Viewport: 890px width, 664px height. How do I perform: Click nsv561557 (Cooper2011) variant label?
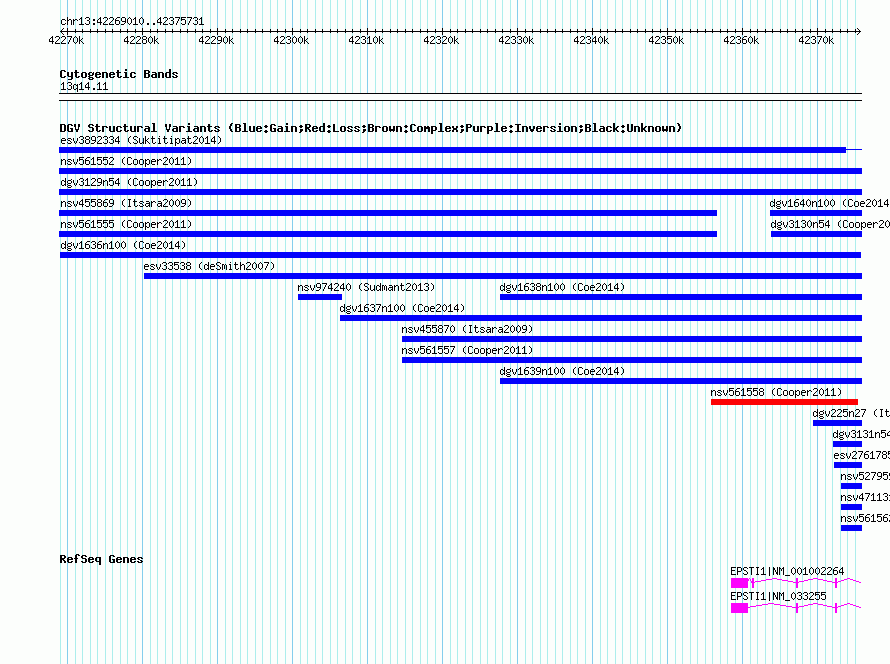[x=467, y=350]
